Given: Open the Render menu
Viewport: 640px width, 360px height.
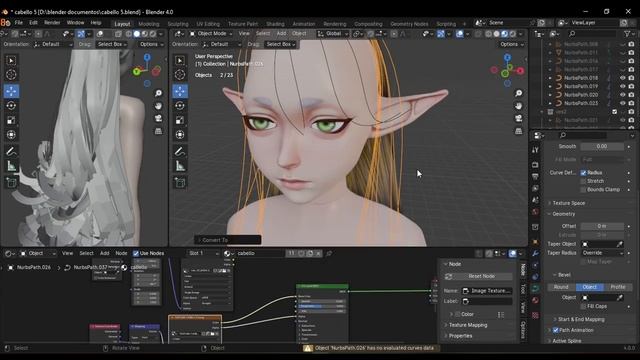Looking at the screenshot, I should pyautogui.click(x=52, y=23).
